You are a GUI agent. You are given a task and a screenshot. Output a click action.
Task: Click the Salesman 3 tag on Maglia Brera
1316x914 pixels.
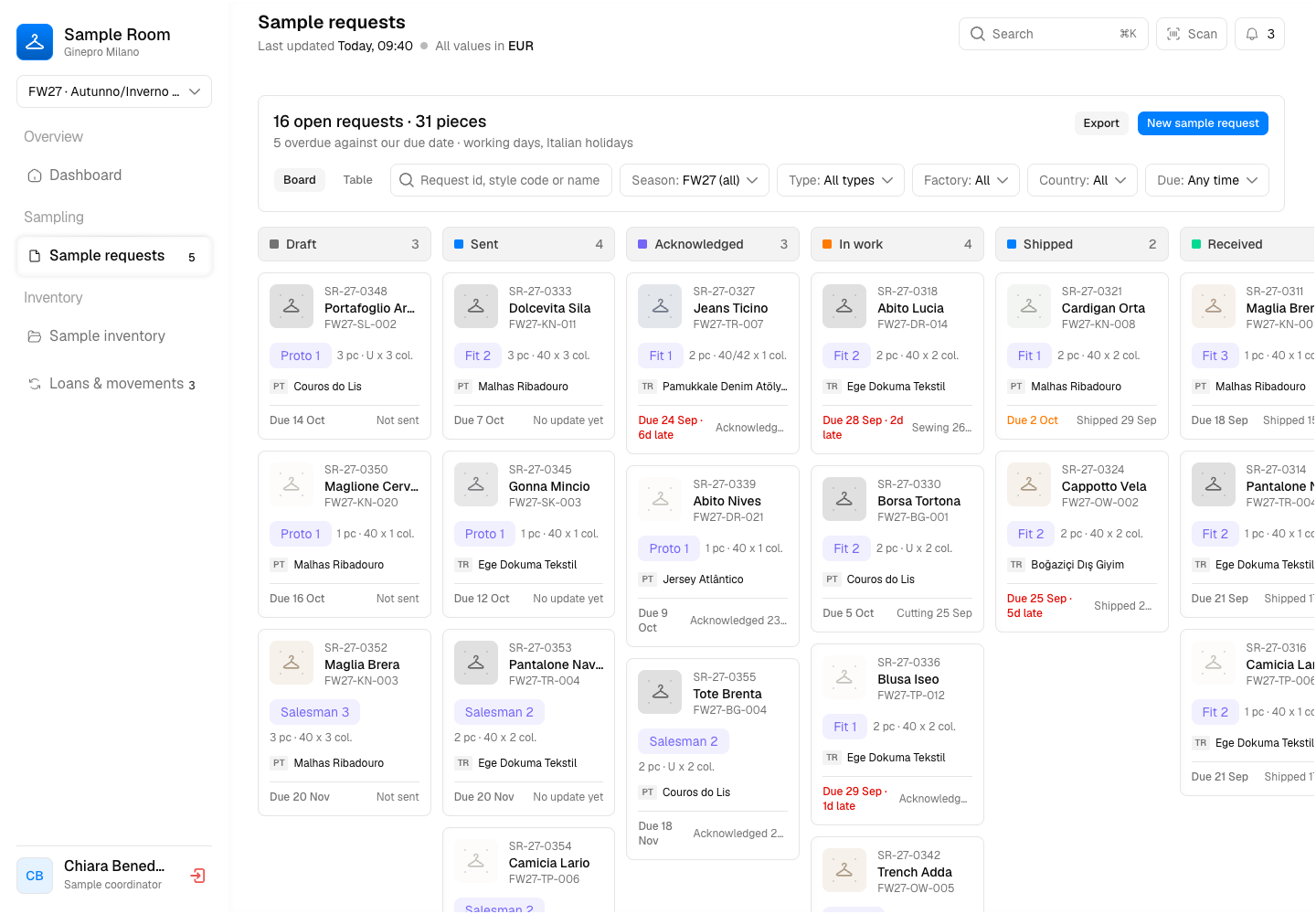tap(314, 712)
